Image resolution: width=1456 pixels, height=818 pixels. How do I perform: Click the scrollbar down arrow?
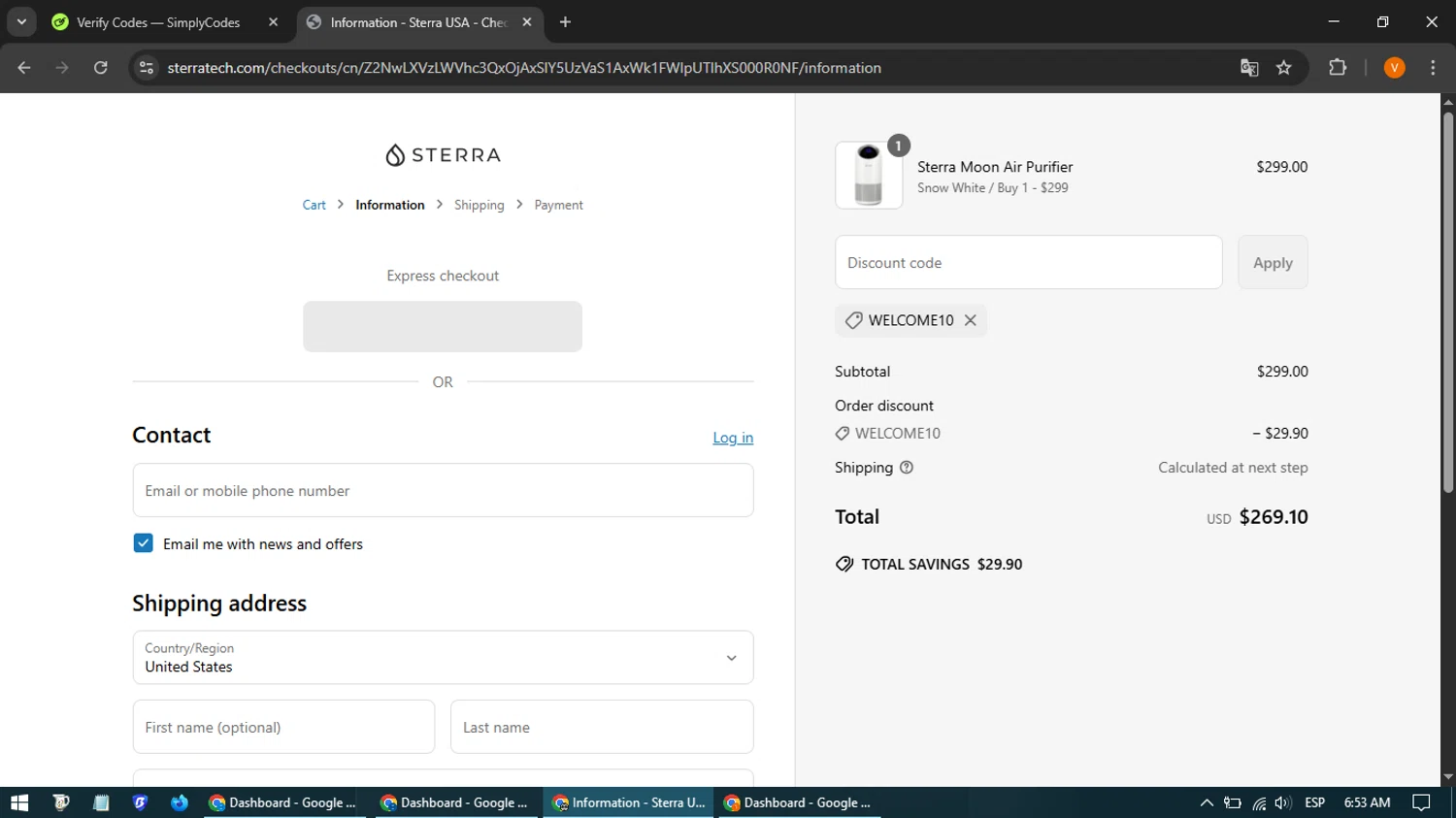pyautogui.click(x=1448, y=777)
